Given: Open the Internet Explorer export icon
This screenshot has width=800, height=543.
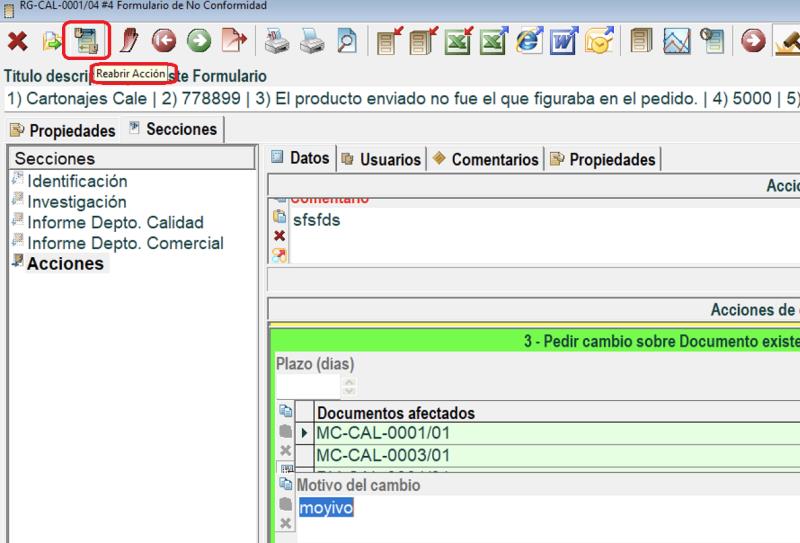Looking at the screenshot, I should (x=528, y=42).
